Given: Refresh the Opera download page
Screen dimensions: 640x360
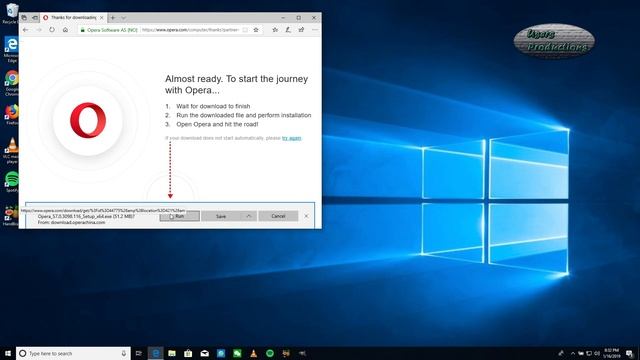Looking at the screenshot, I should (x=52, y=30).
